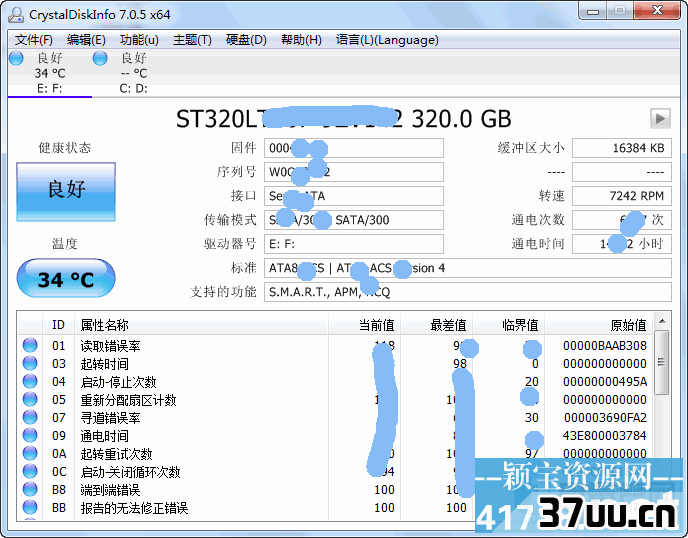This screenshot has height=538, width=688.
Task: Select the 启动-关闭循环次数 attribute name
Action: 130,472
